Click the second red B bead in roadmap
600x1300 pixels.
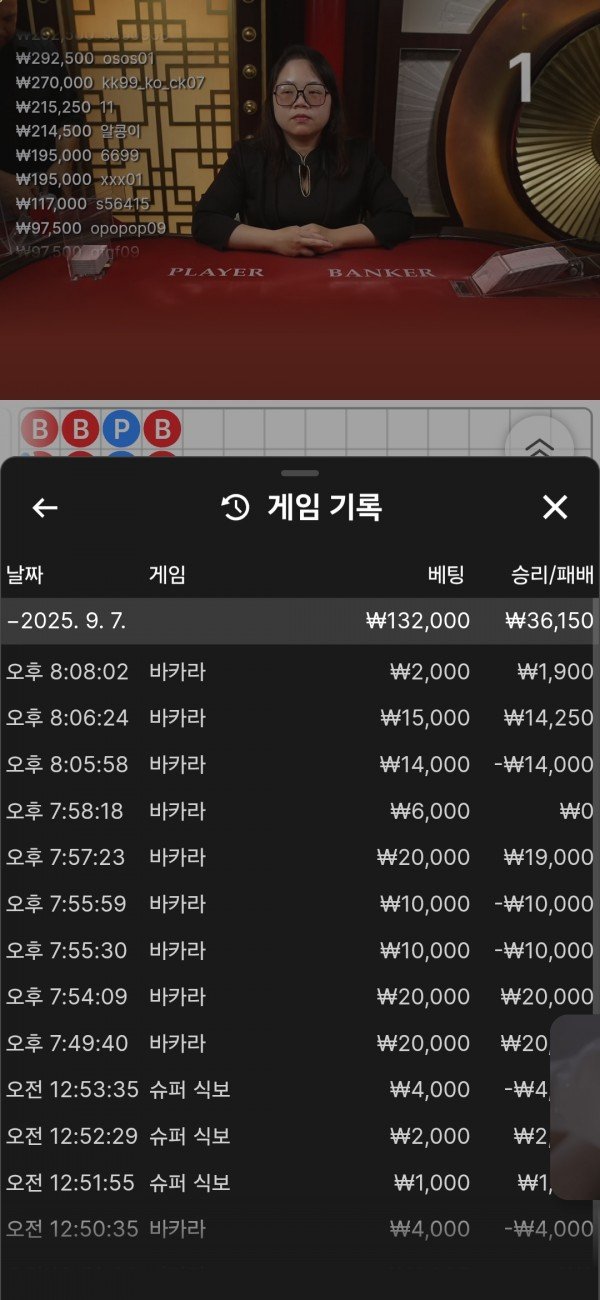coord(80,431)
